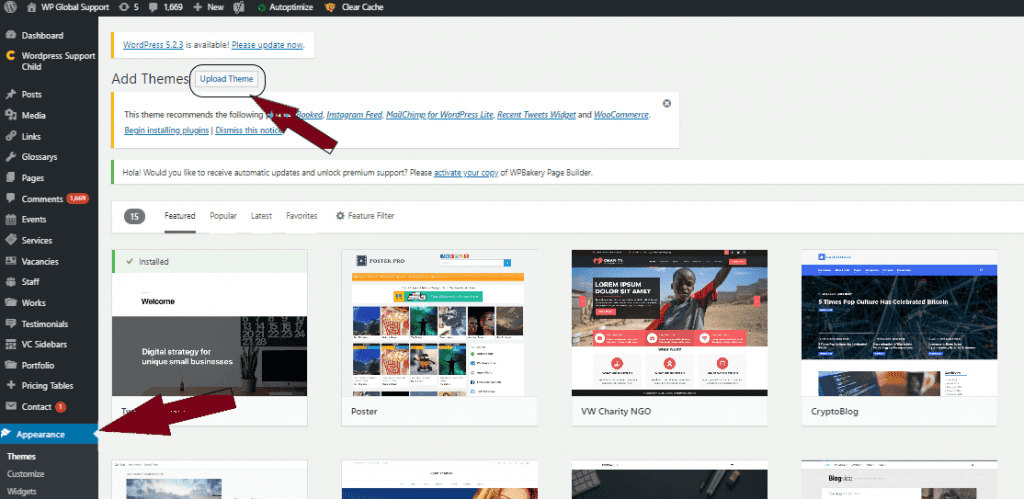Open Widgets submenu under Appearance
The image size is (1024, 499).
click(22, 491)
